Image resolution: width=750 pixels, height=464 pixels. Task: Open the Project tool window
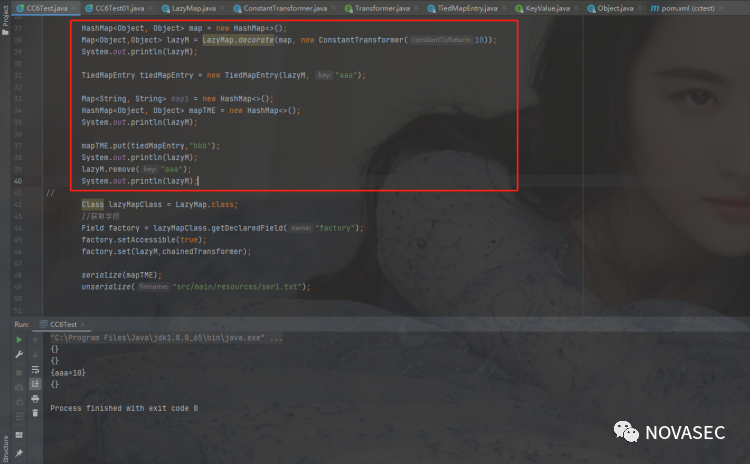point(5,19)
